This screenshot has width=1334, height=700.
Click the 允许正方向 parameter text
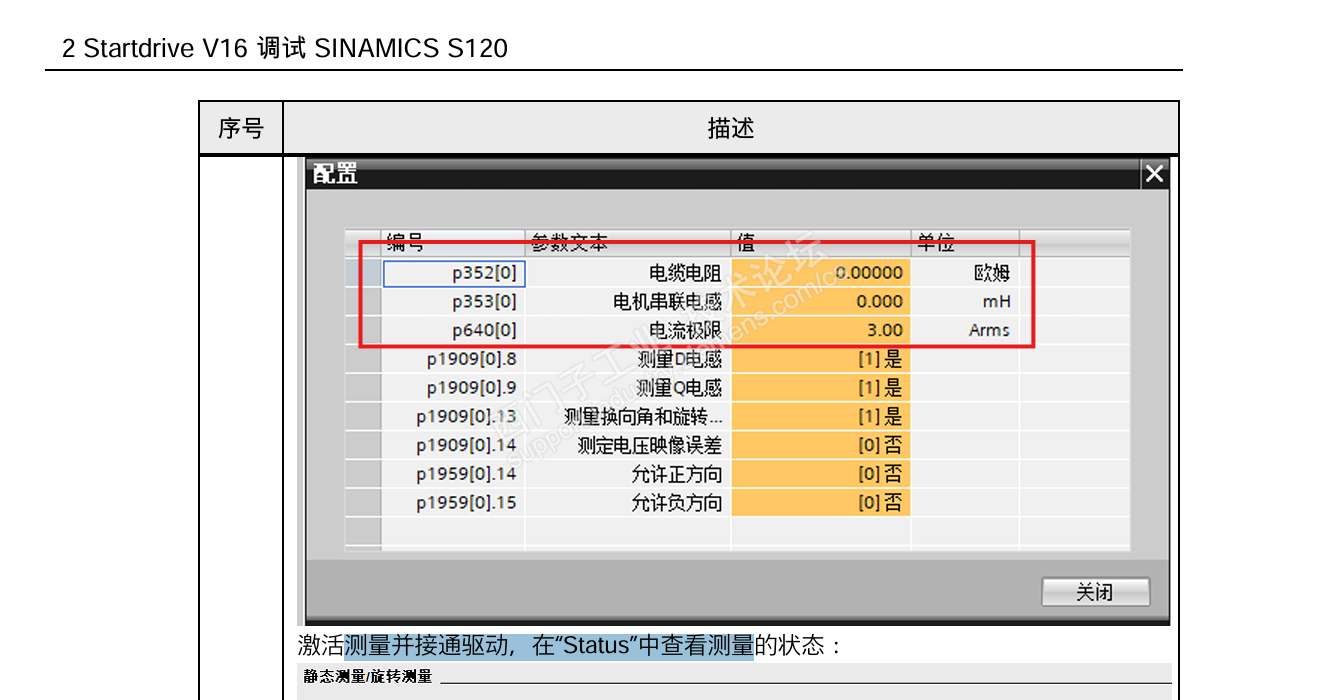[x=676, y=474]
